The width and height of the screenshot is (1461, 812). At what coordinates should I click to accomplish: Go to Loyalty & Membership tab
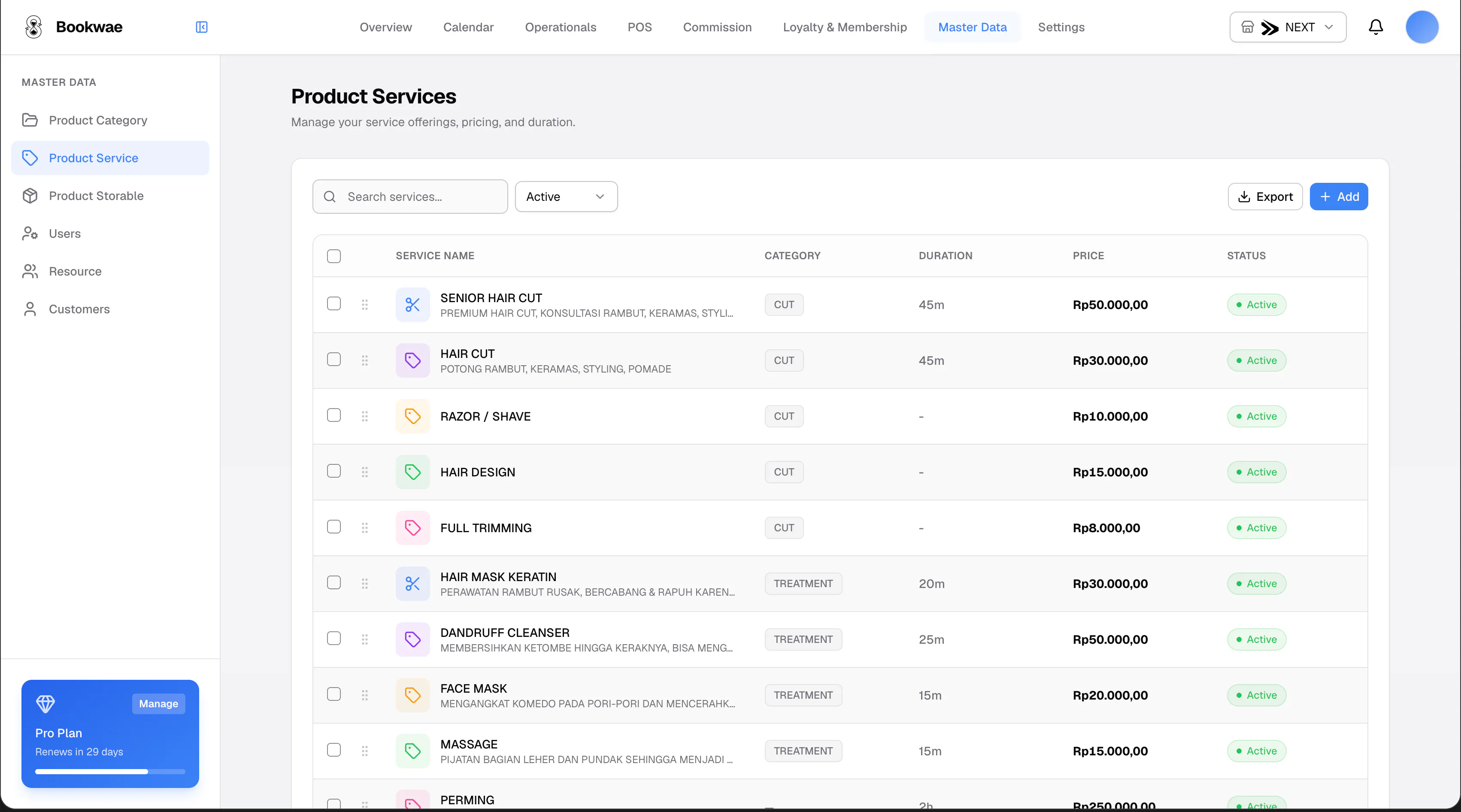845,27
